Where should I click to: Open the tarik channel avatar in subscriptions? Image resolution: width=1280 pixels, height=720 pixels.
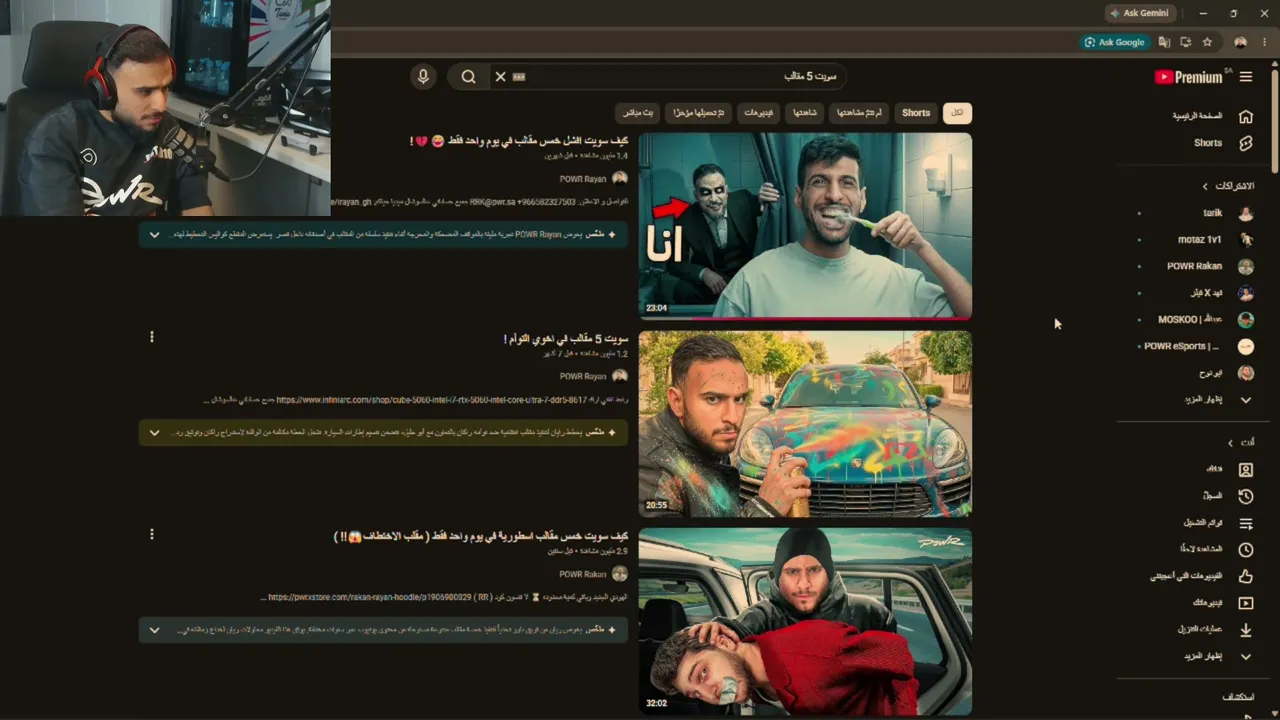pyautogui.click(x=1246, y=213)
